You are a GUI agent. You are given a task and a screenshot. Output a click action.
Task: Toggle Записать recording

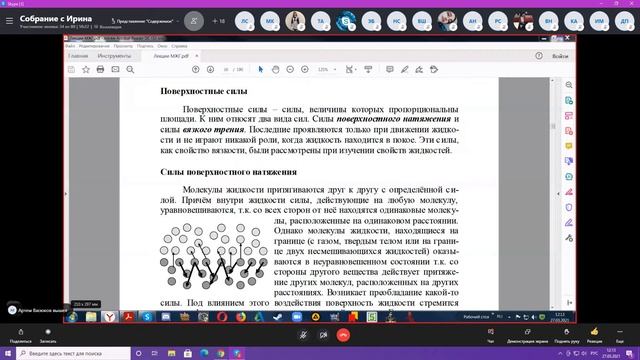pos(48,336)
